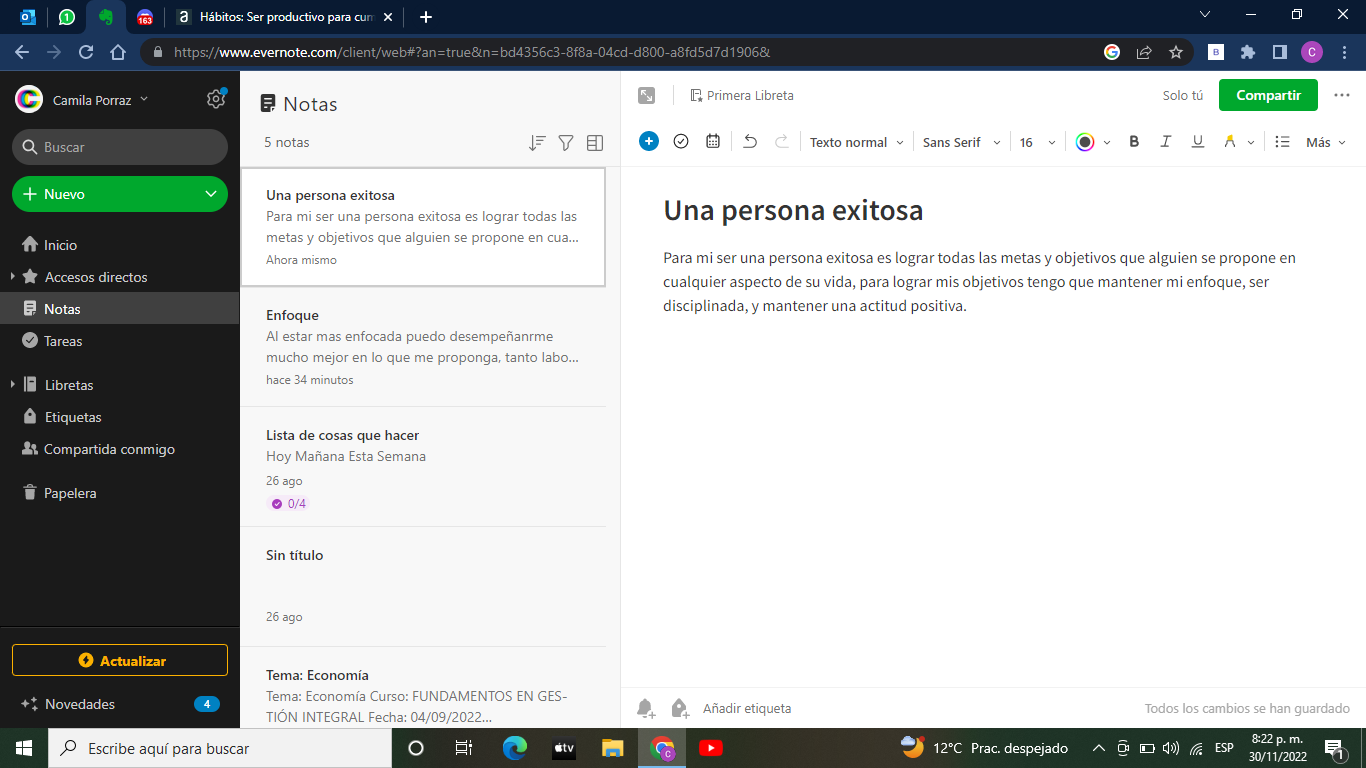Undo the last edit
The width and height of the screenshot is (1366, 768).
[x=750, y=142]
